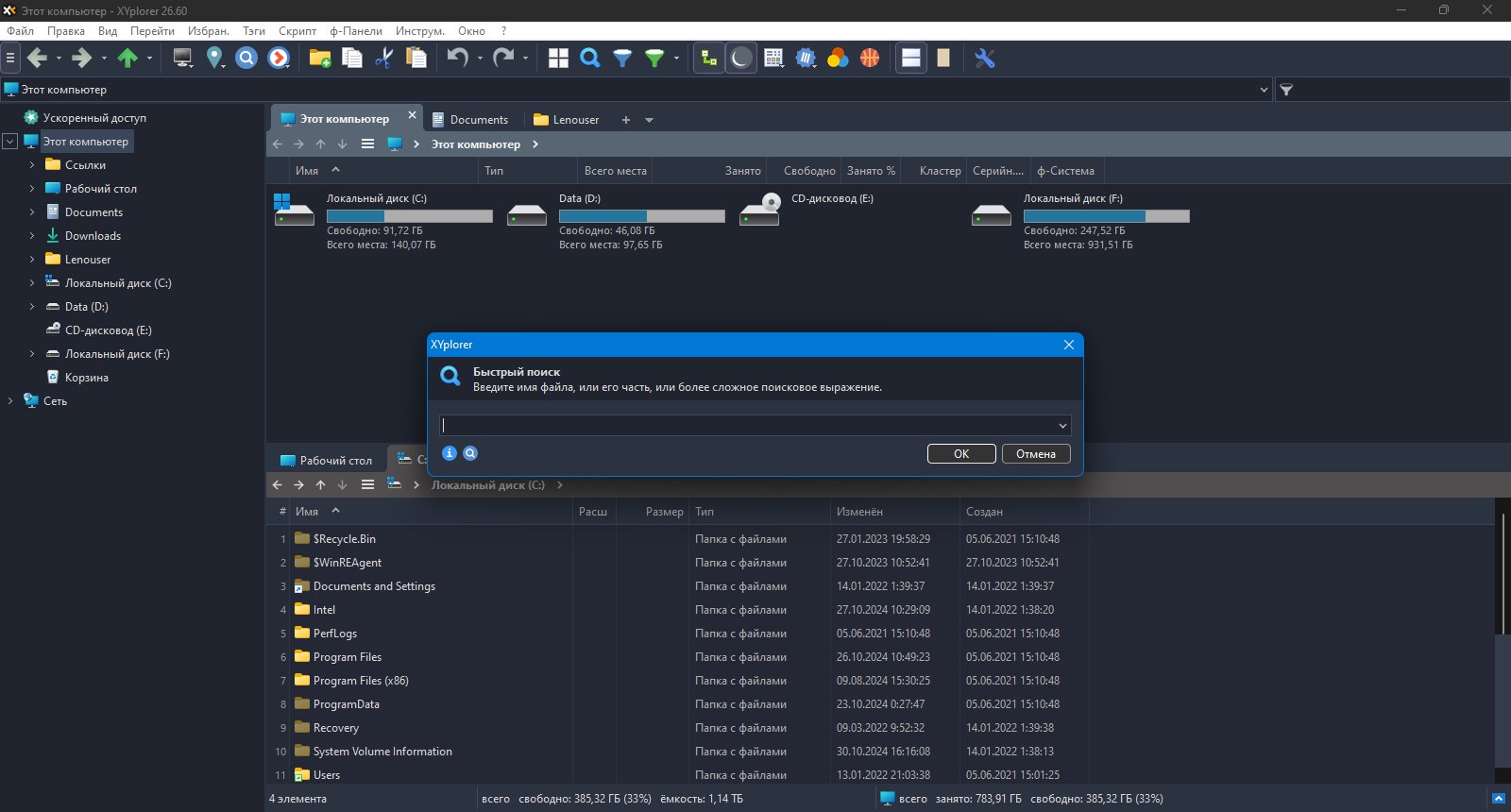
Task: Switch to the Documents tab
Action: (x=470, y=120)
